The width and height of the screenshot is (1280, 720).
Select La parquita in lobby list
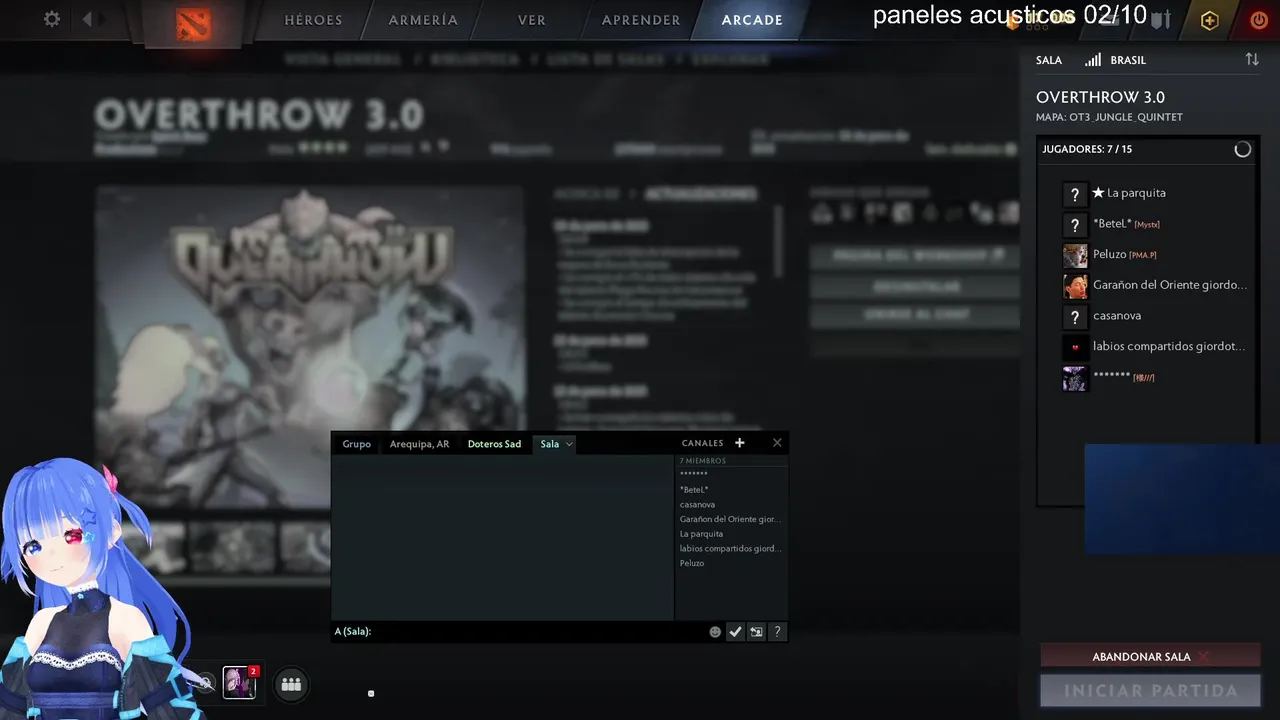point(1136,193)
